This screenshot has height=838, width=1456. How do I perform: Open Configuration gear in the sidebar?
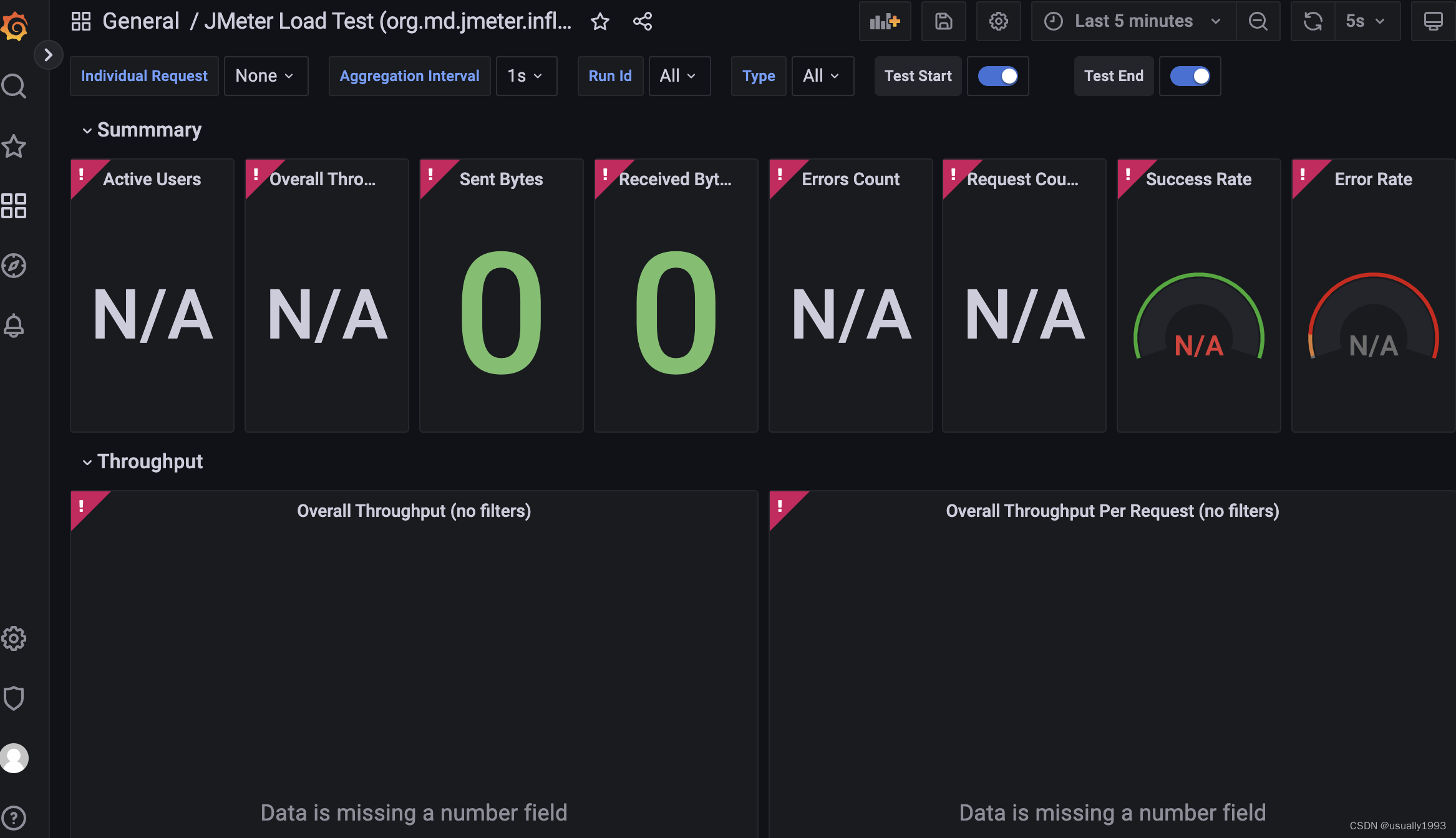(x=14, y=638)
